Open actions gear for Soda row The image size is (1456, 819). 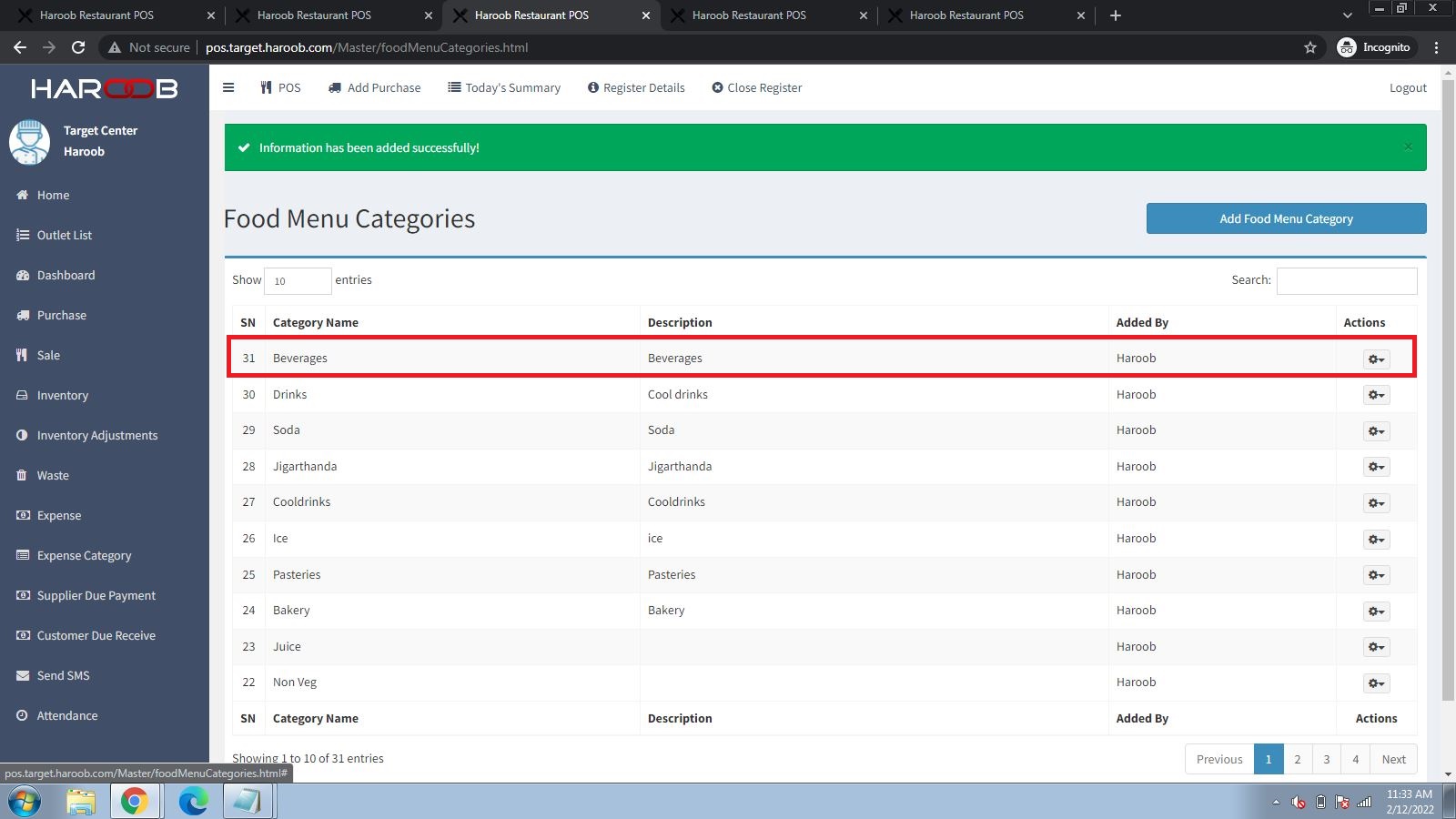(1376, 430)
